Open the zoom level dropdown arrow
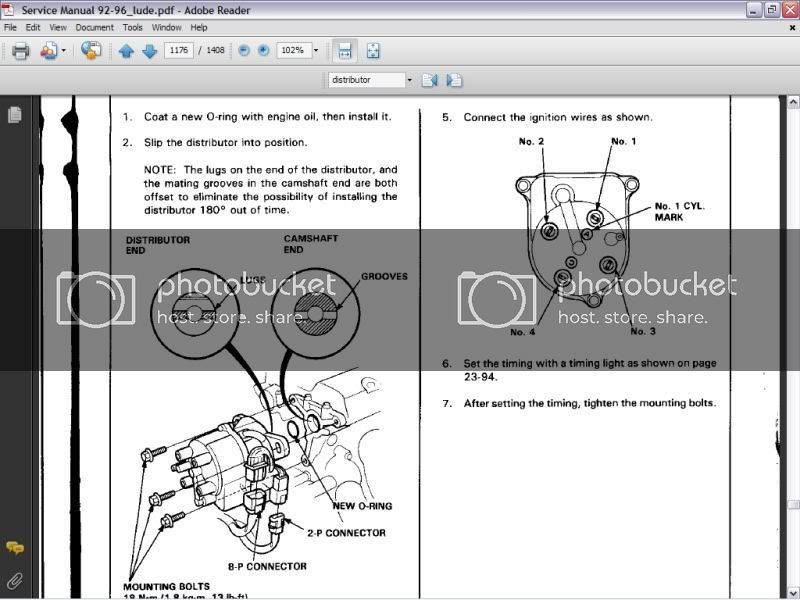The image size is (800, 600). pos(316,50)
